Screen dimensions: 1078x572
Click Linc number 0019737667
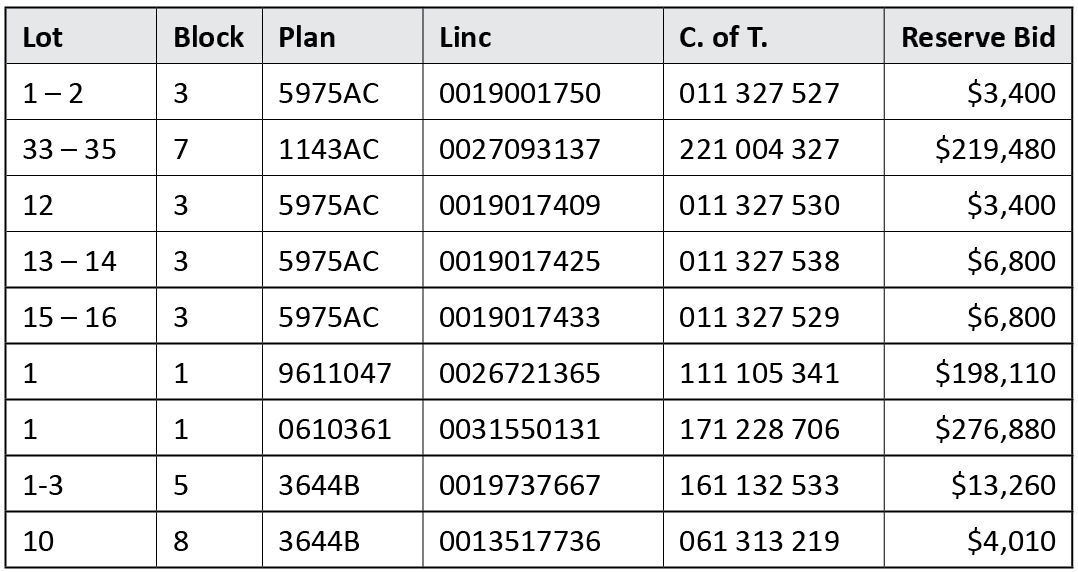point(520,485)
